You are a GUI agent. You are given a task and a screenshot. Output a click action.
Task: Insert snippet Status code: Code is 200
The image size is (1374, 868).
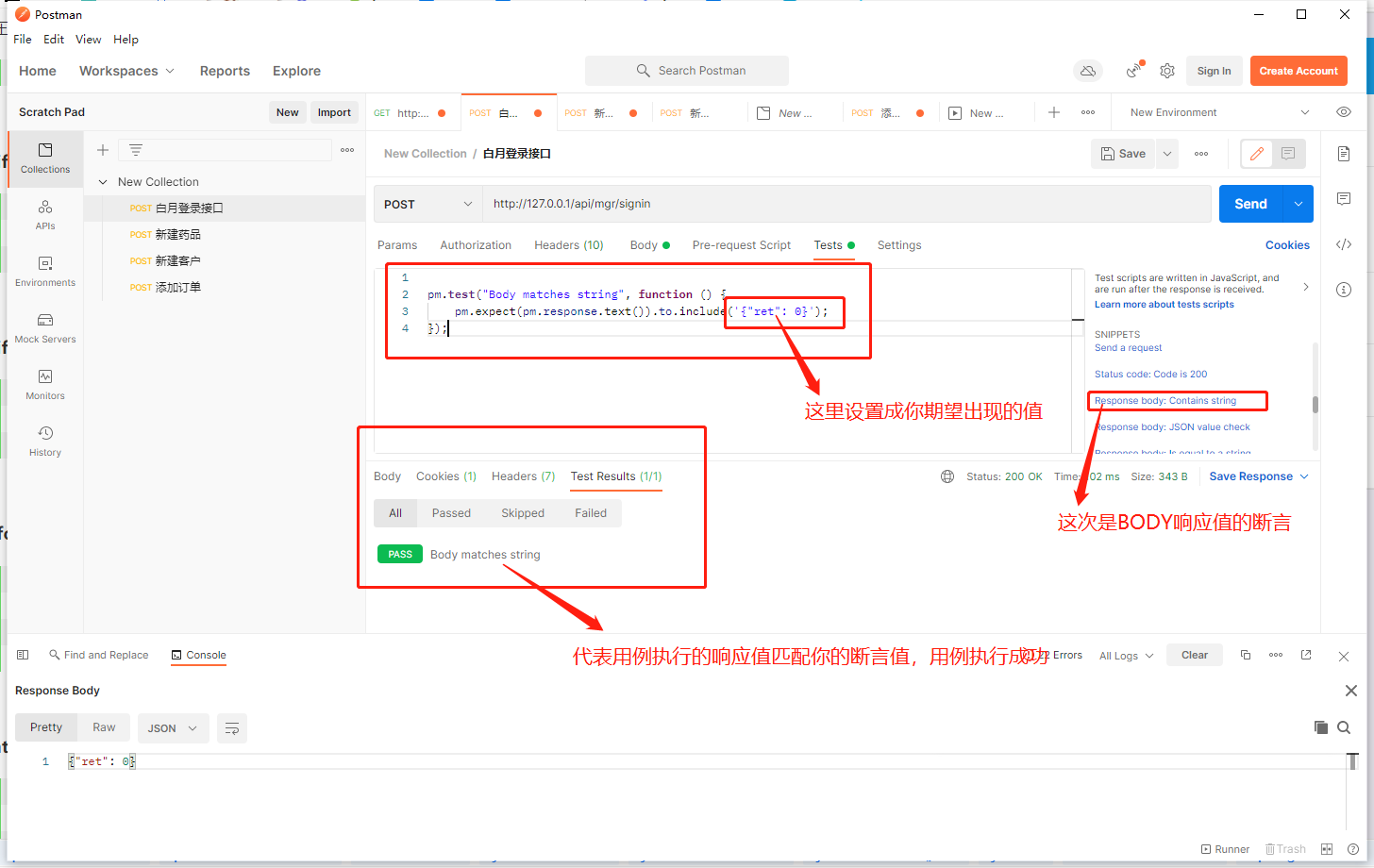(1150, 375)
